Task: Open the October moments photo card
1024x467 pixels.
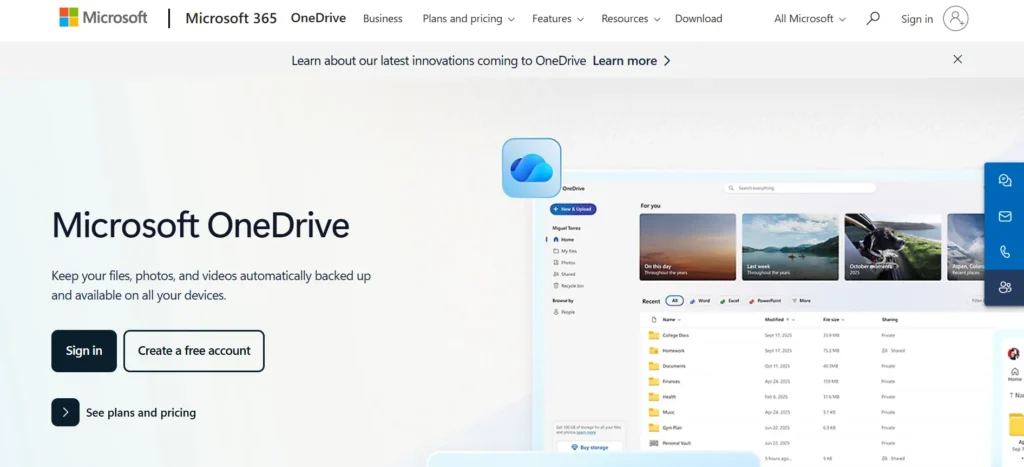Action: pos(893,247)
